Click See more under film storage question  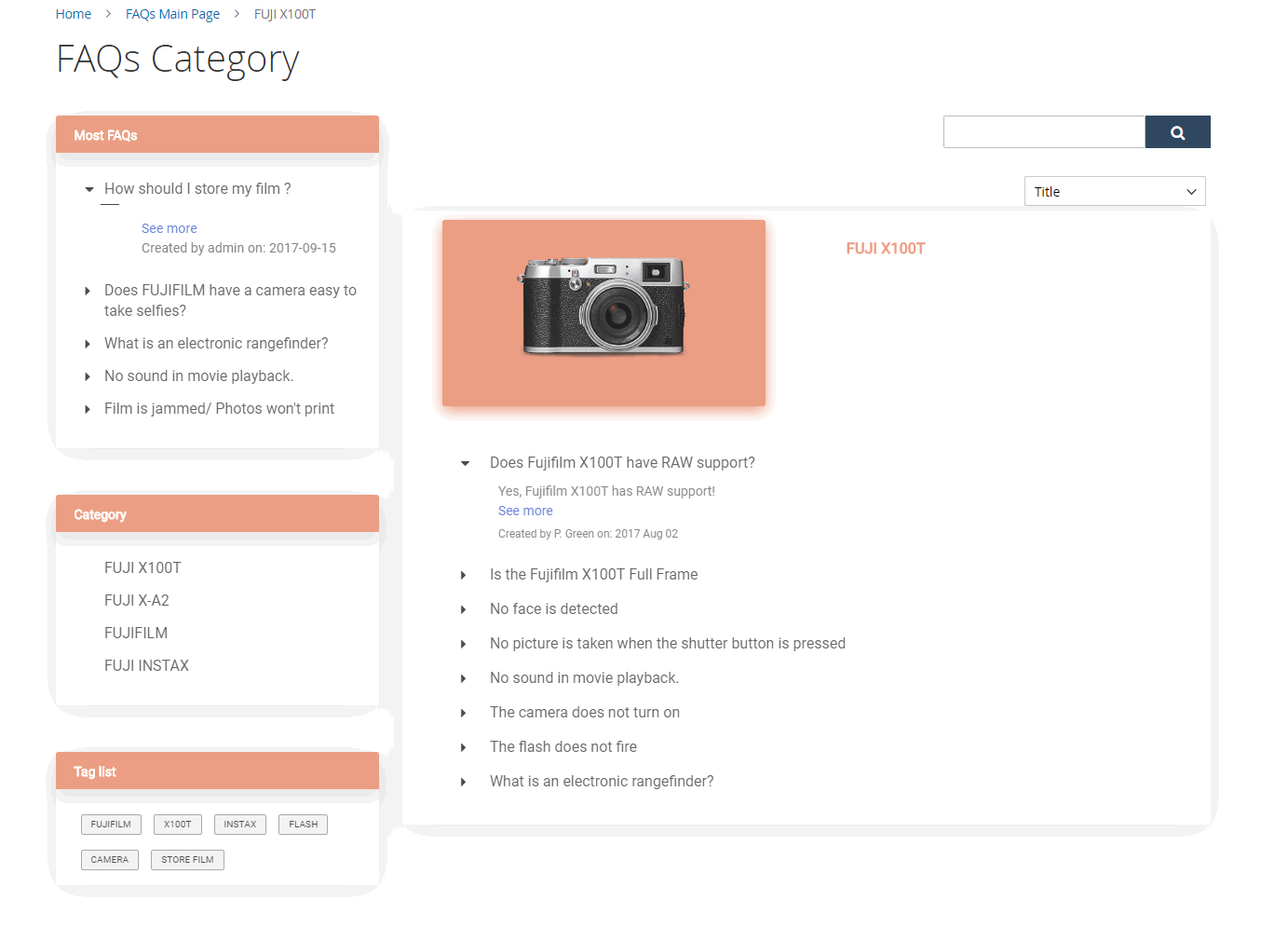169,228
